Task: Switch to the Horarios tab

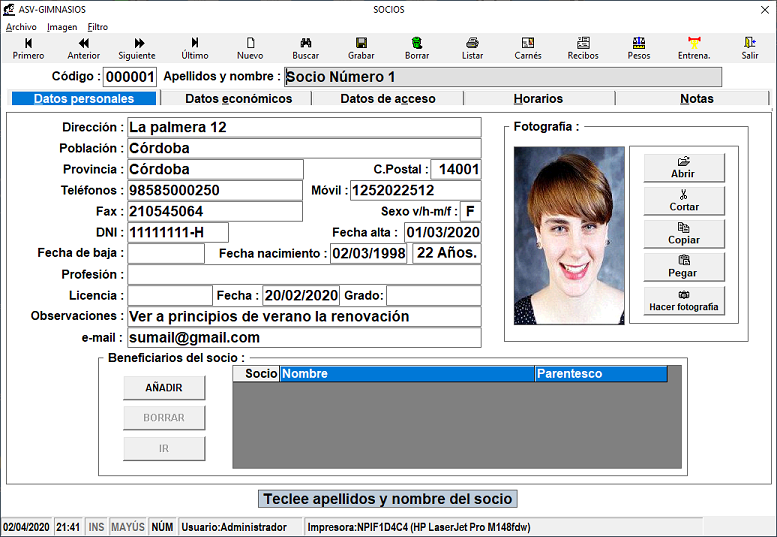Action: (x=539, y=99)
